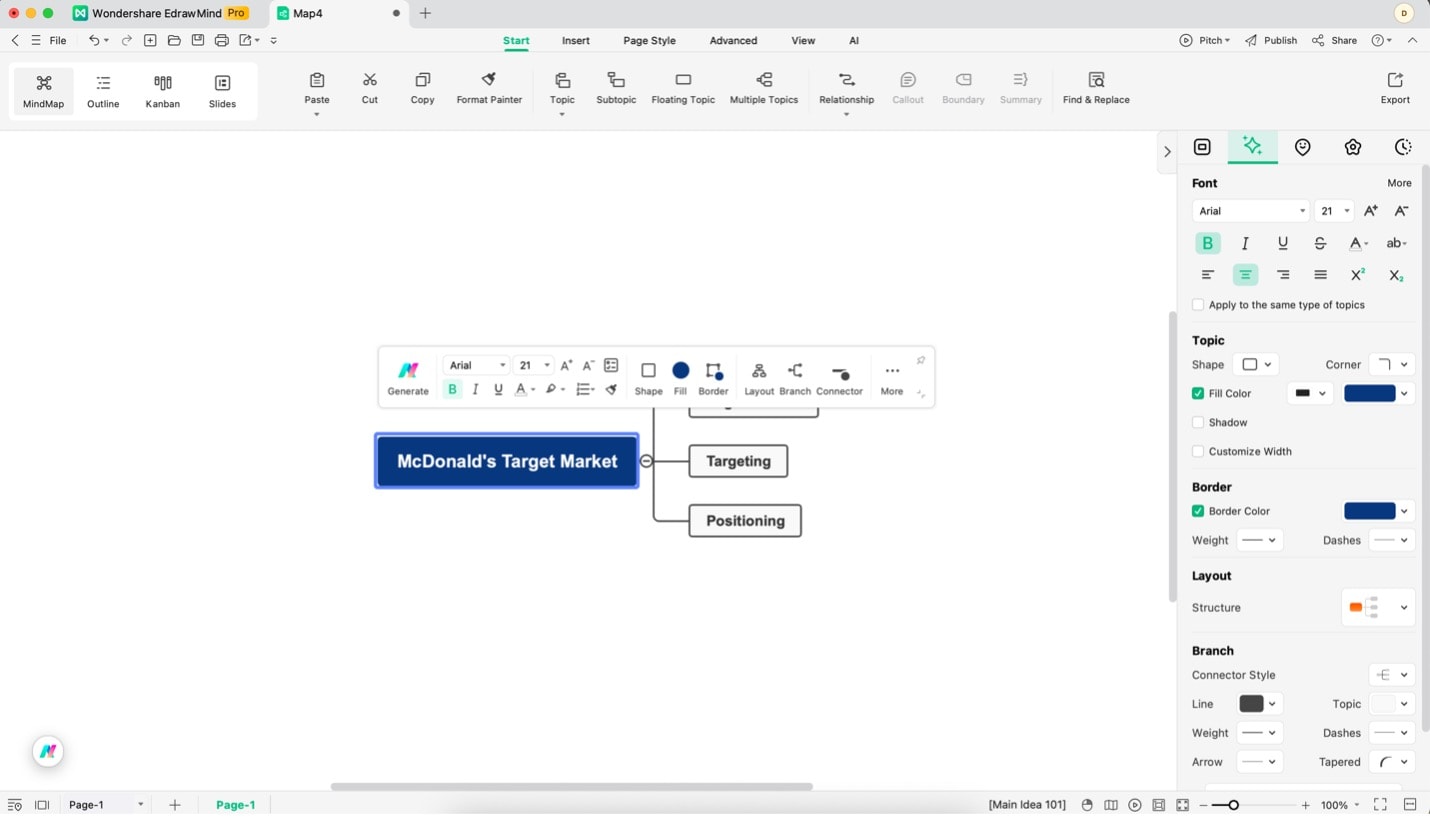Enable the Customize Width checkbox
The height and width of the screenshot is (818, 1430).
[x=1198, y=451]
